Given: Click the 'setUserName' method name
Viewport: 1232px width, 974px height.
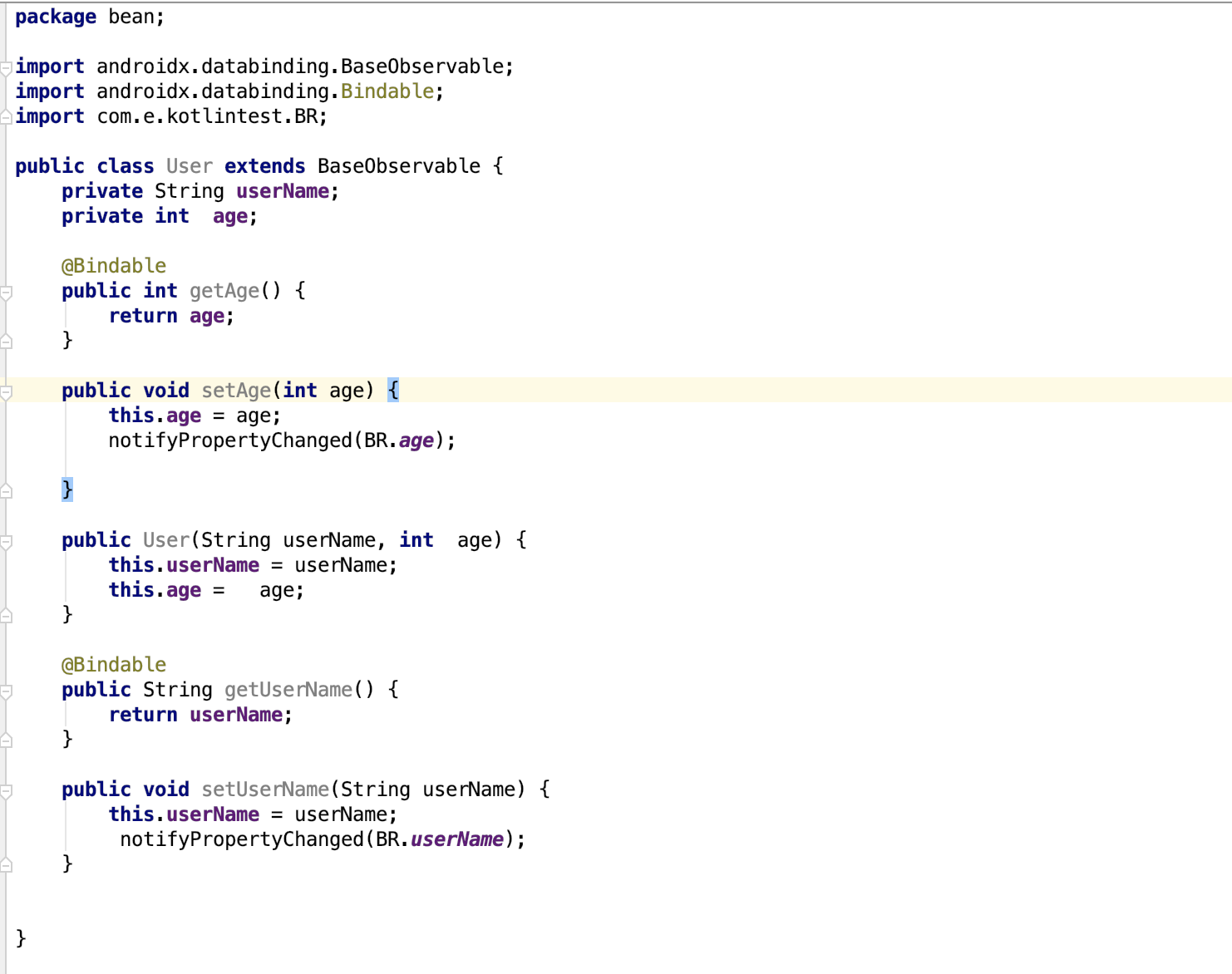Looking at the screenshot, I should pos(265,790).
